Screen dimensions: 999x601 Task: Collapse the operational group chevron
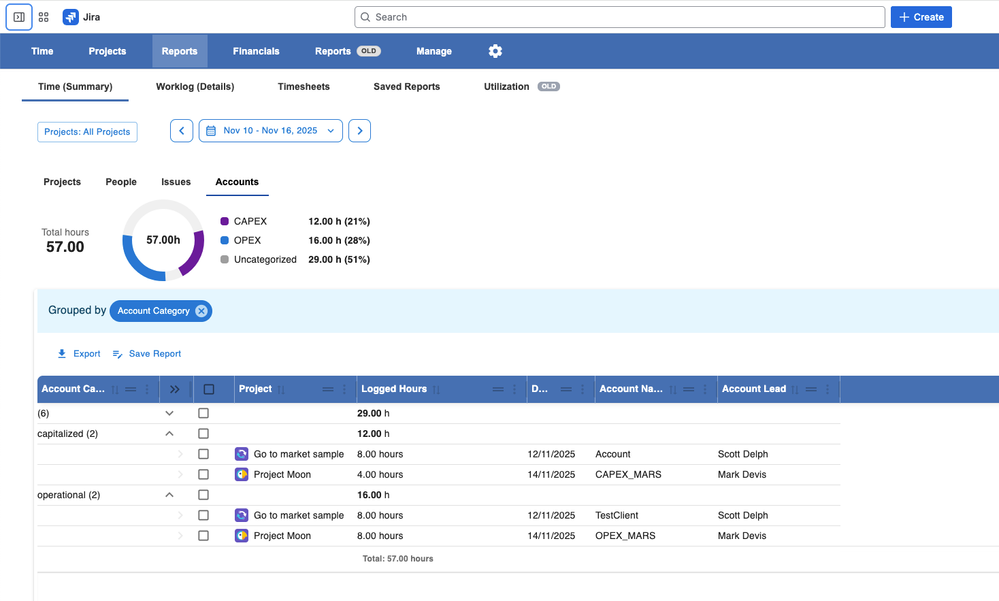(169, 495)
